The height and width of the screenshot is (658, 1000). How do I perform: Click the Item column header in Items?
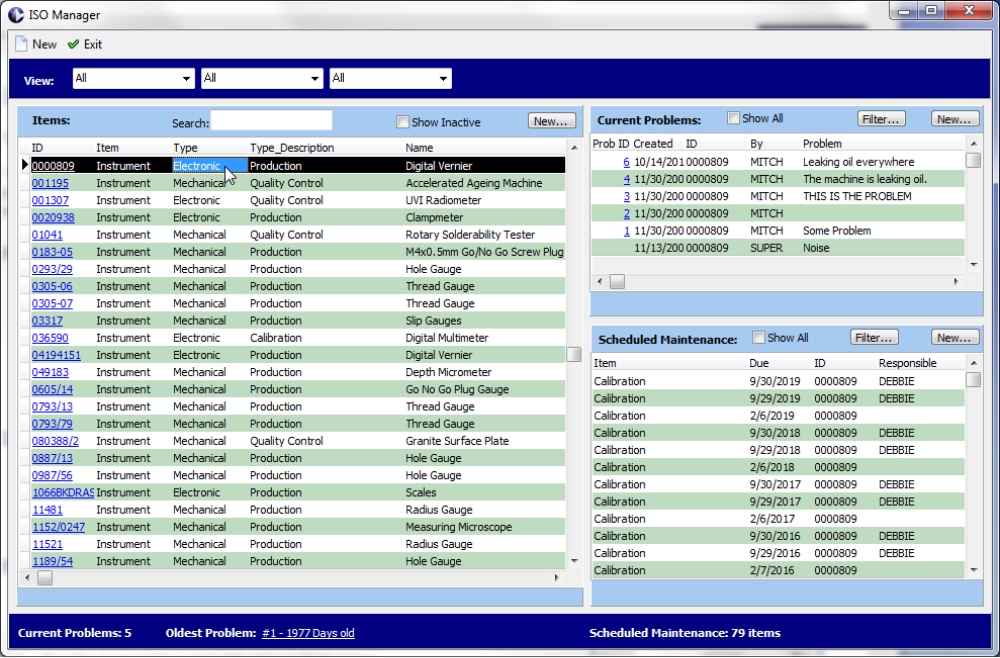coord(107,148)
